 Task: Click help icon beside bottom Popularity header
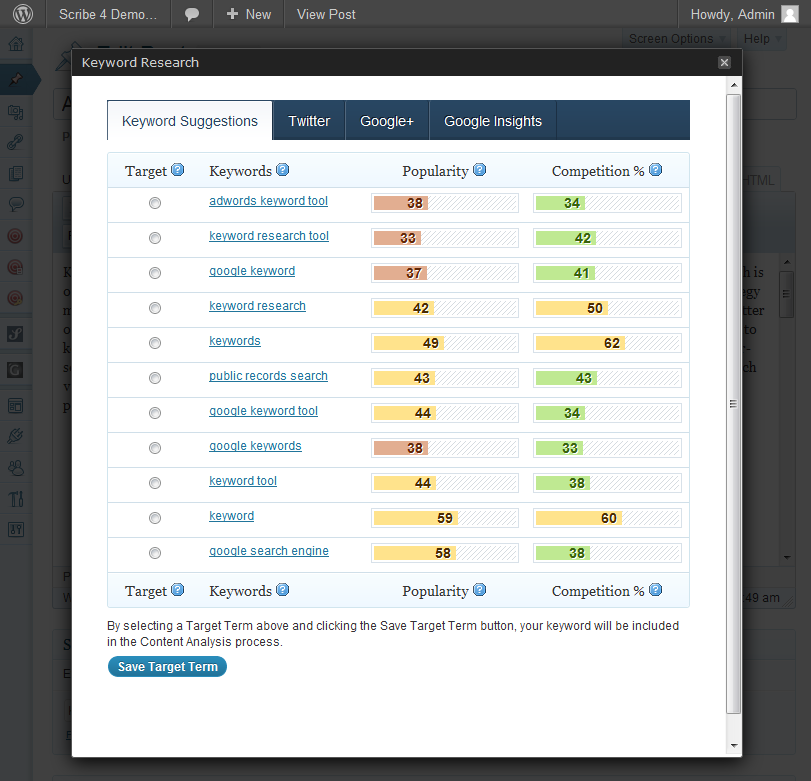pyautogui.click(x=480, y=590)
